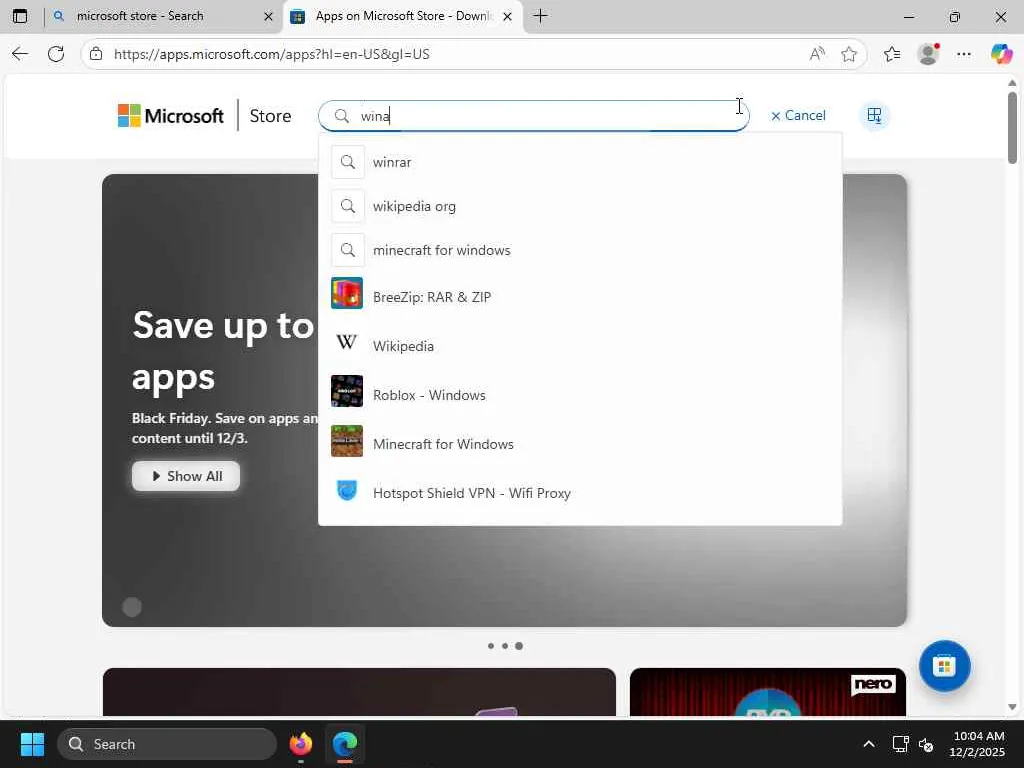Viewport: 1024px width, 768px height.
Task: View site information lock icon
Action: pos(96,54)
